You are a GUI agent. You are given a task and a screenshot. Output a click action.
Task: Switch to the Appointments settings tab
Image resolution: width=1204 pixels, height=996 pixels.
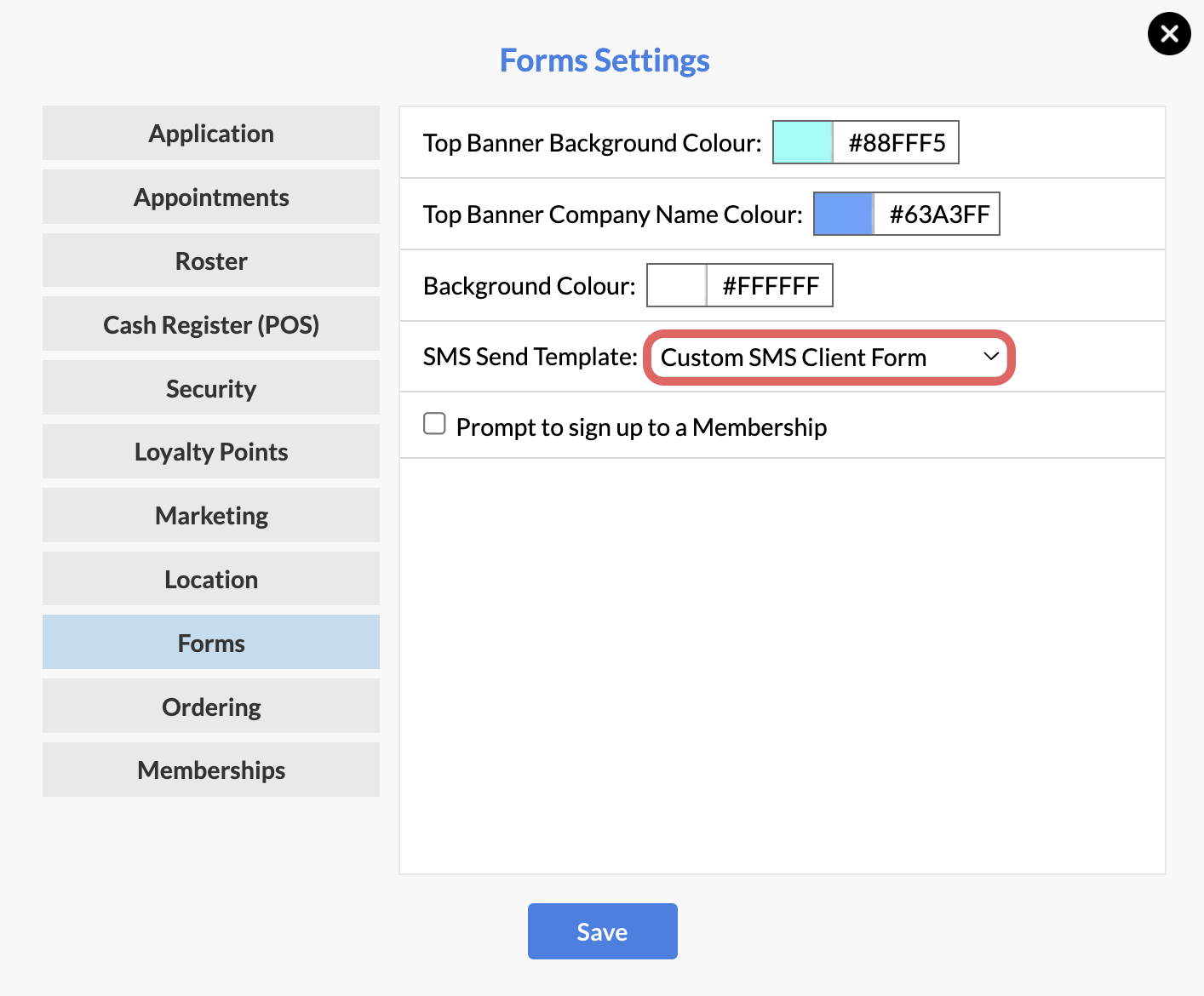(x=210, y=197)
